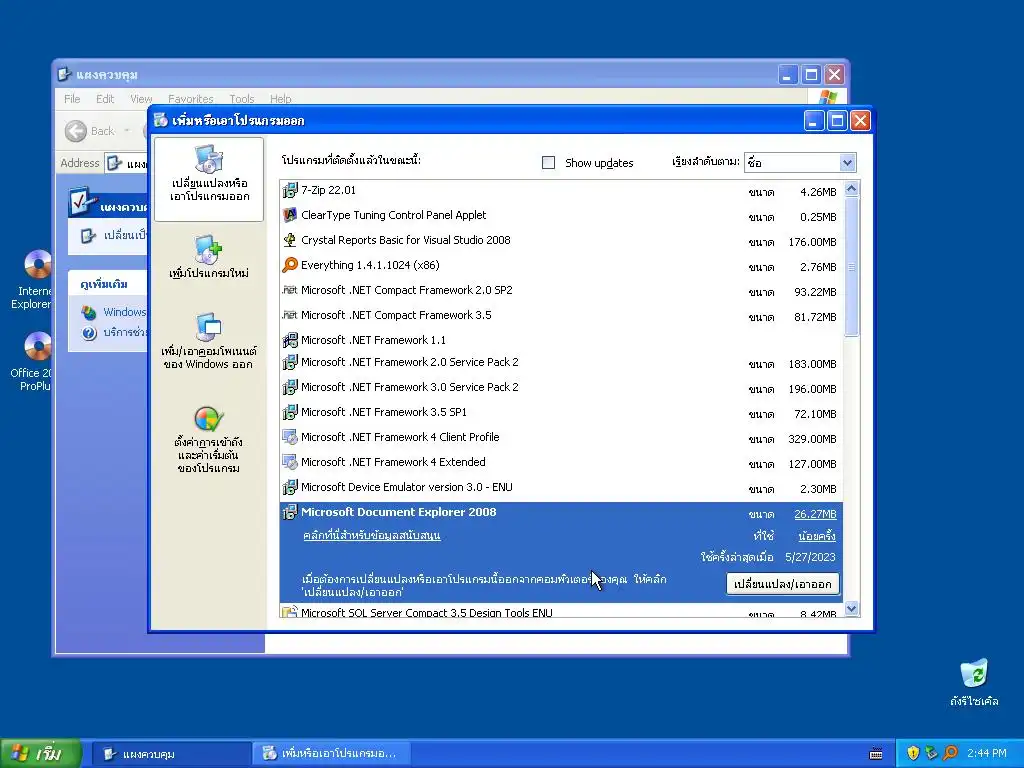The height and width of the screenshot is (768, 1024).
Task: Open the Internet Explorer desktop icon
Action: tap(37, 264)
